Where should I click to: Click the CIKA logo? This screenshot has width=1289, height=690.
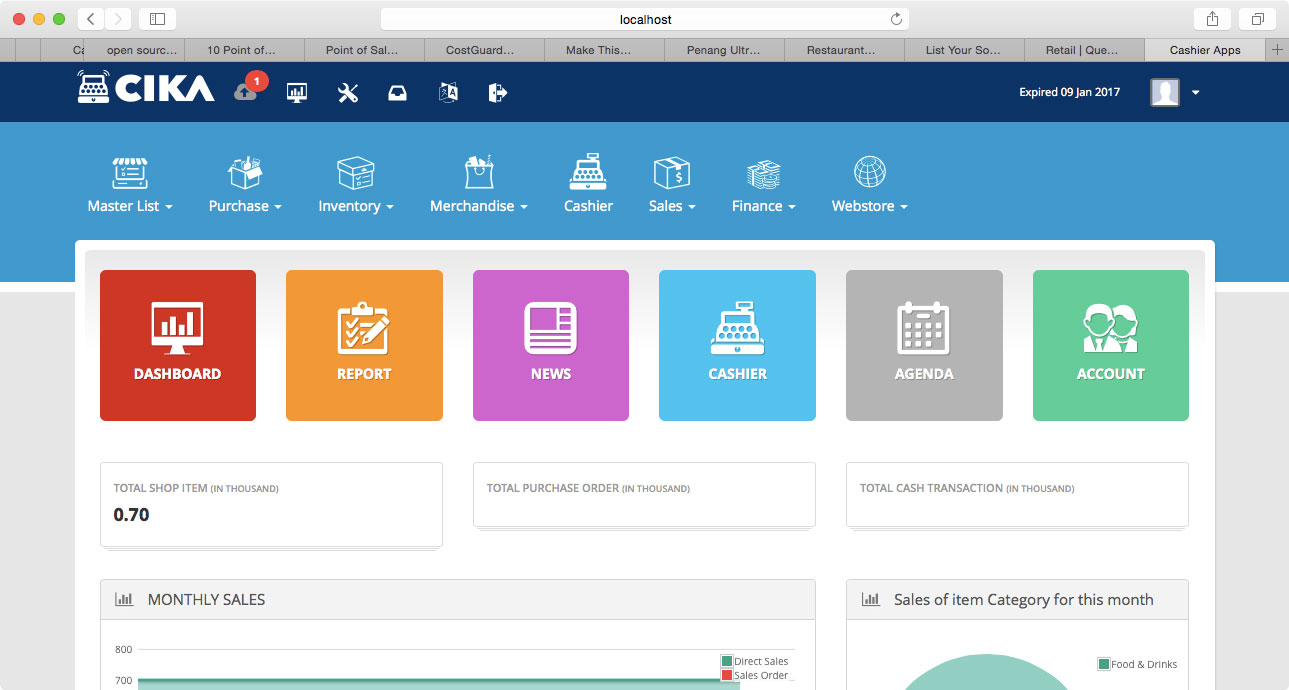click(x=146, y=89)
